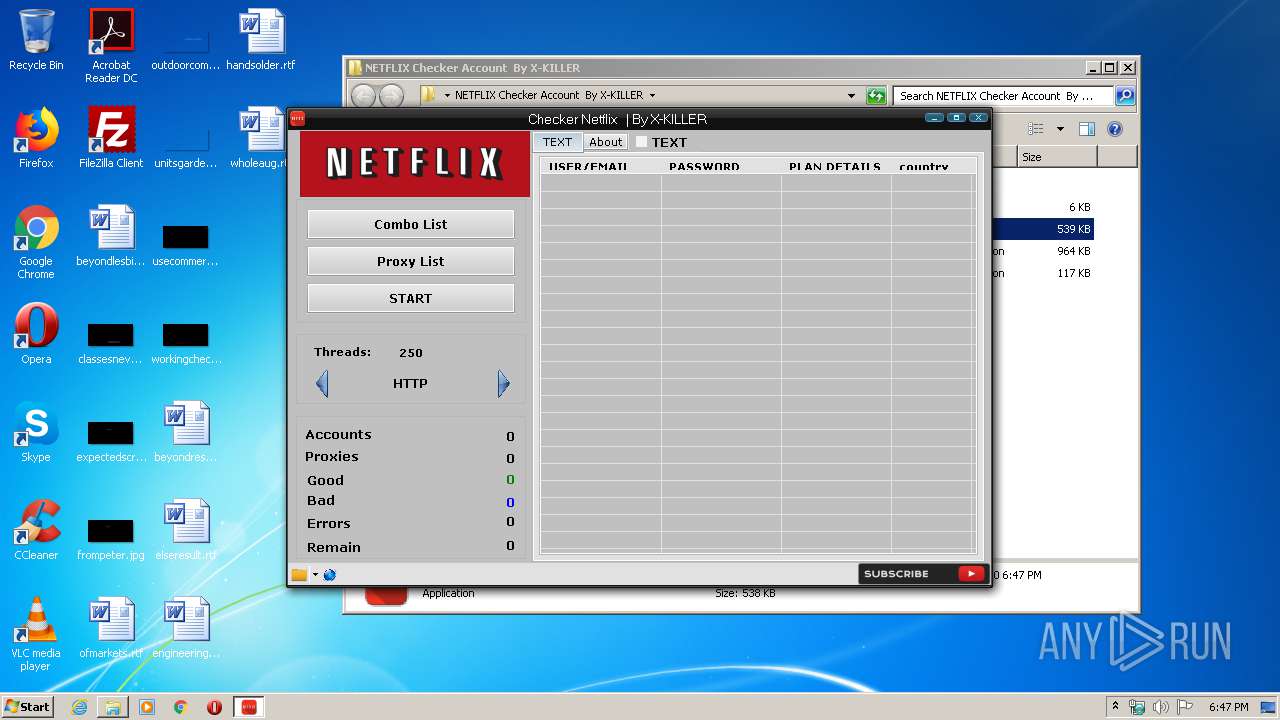Viewport: 1280px width, 720px height.
Task: Select the Opera desktop shortcut
Action: (36, 334)
